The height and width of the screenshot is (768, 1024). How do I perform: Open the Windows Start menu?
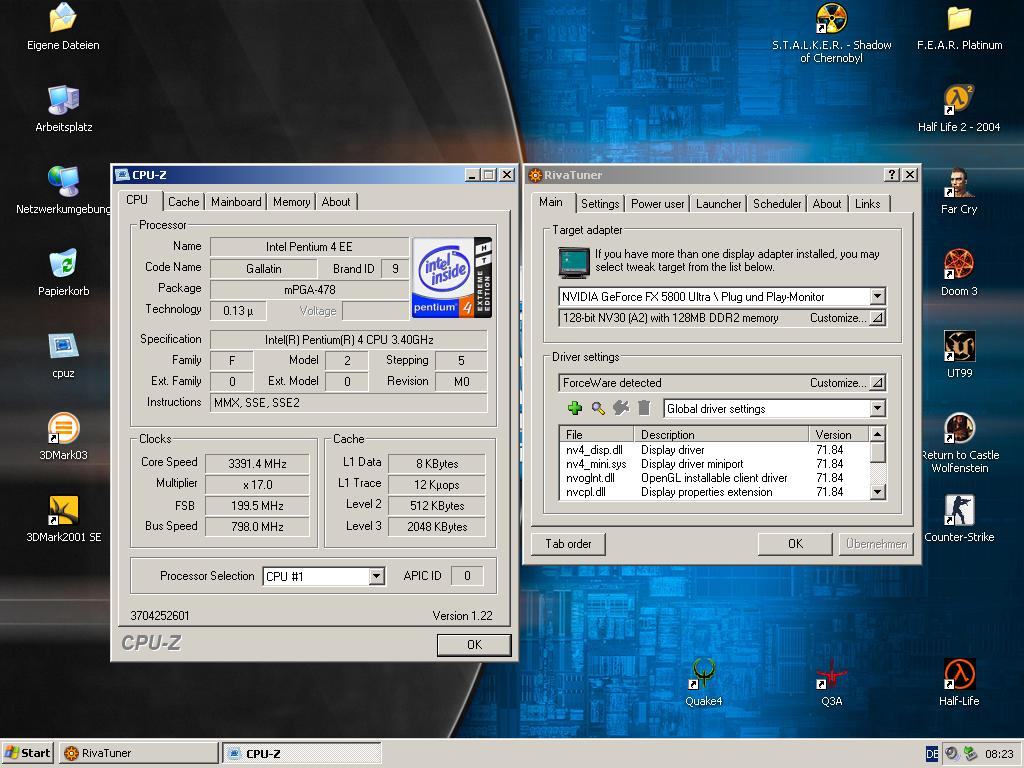click(x=27, y=753)
